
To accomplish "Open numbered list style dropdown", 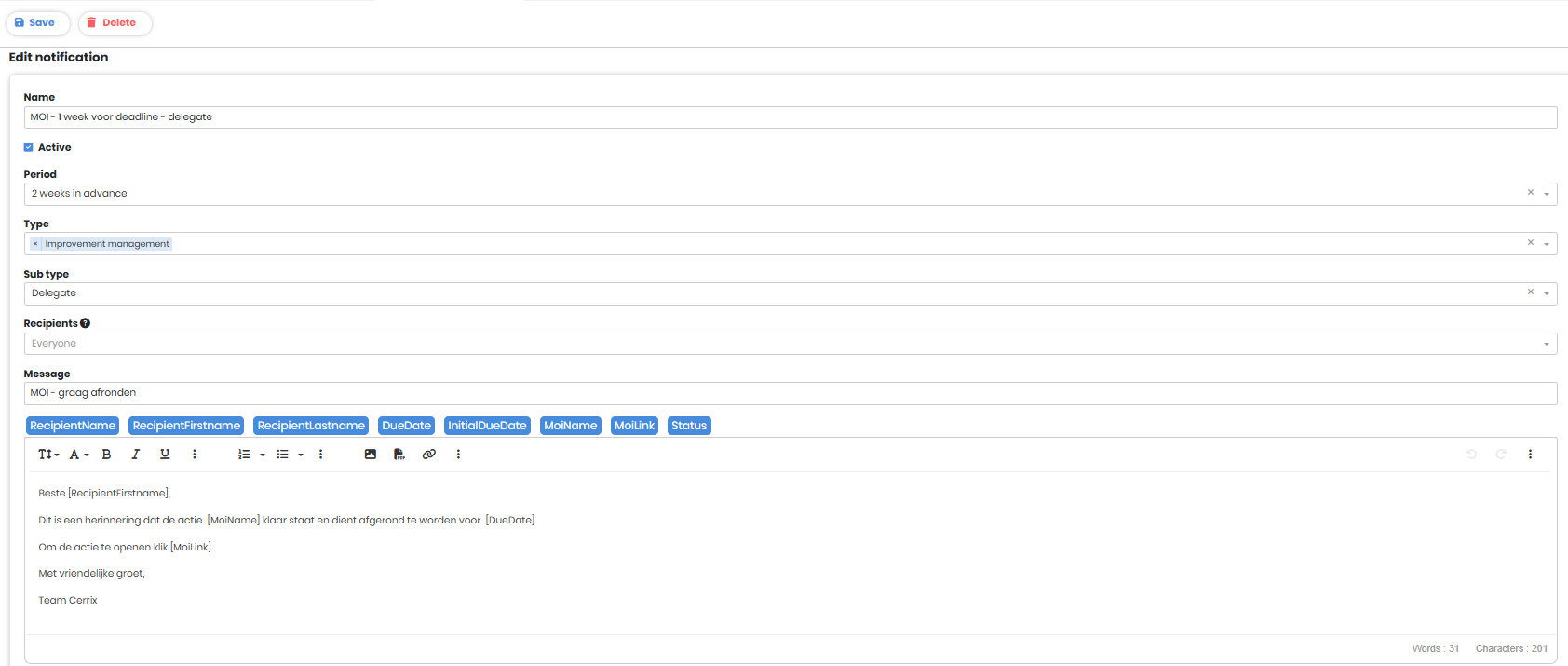I will 263,455.
